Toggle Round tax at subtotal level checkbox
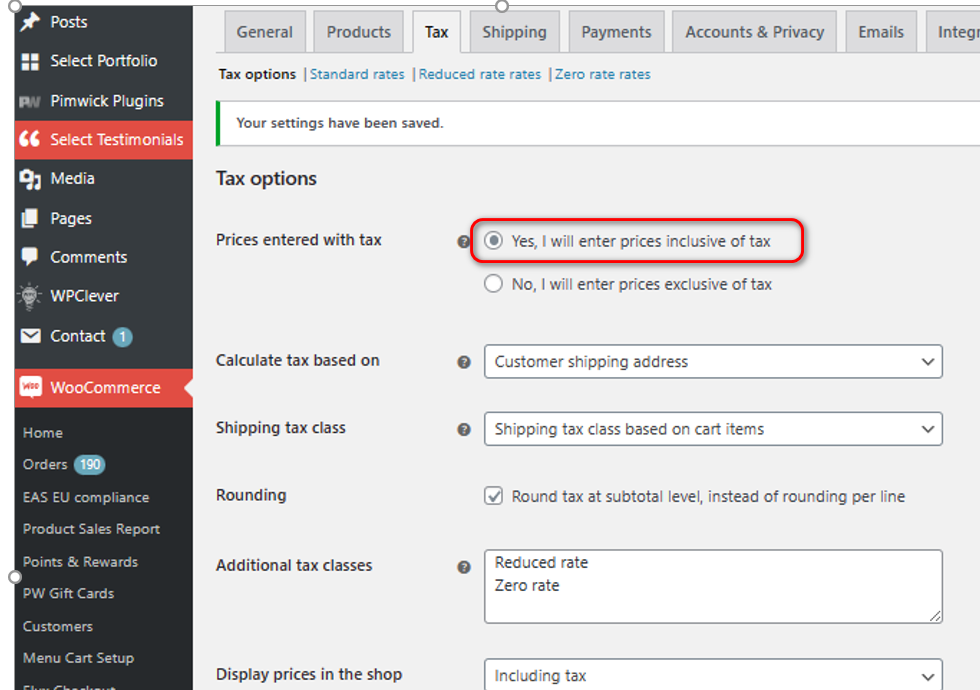The width and height of the screenshot is (980, 690). [493, 496]
